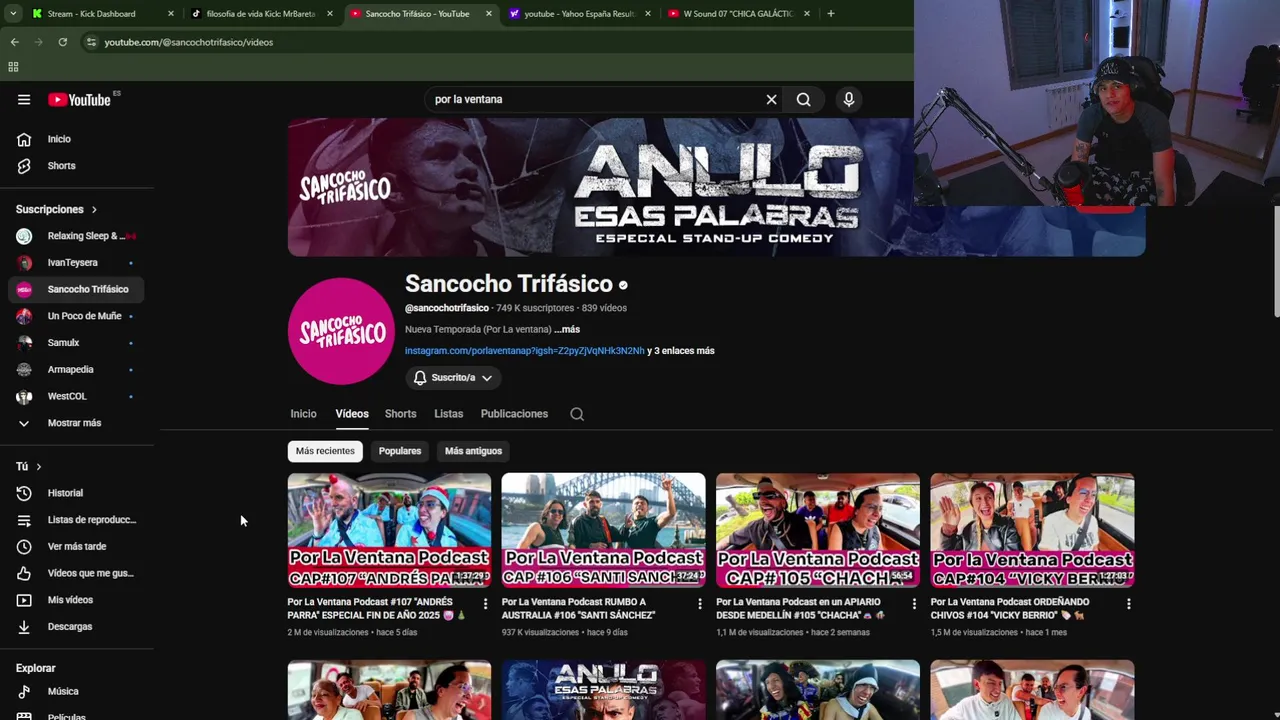The width and height of the screenshot is (1280, 720).
Task: Open options menu for Podcast #107 video
Action: (485, 603)
